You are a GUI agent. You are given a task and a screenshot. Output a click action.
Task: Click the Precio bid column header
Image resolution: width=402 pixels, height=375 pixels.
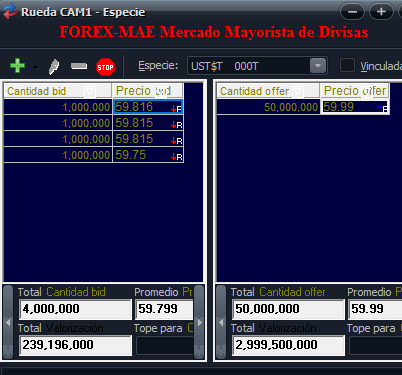pos(148,91)
